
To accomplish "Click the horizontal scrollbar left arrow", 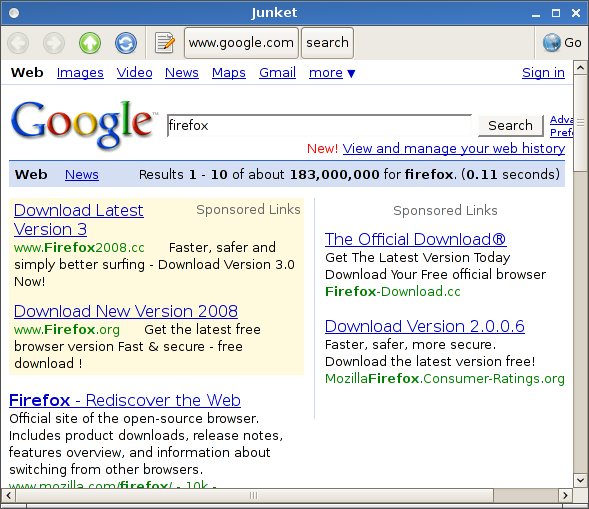I will pyautogui.click(x=8, y=495).
